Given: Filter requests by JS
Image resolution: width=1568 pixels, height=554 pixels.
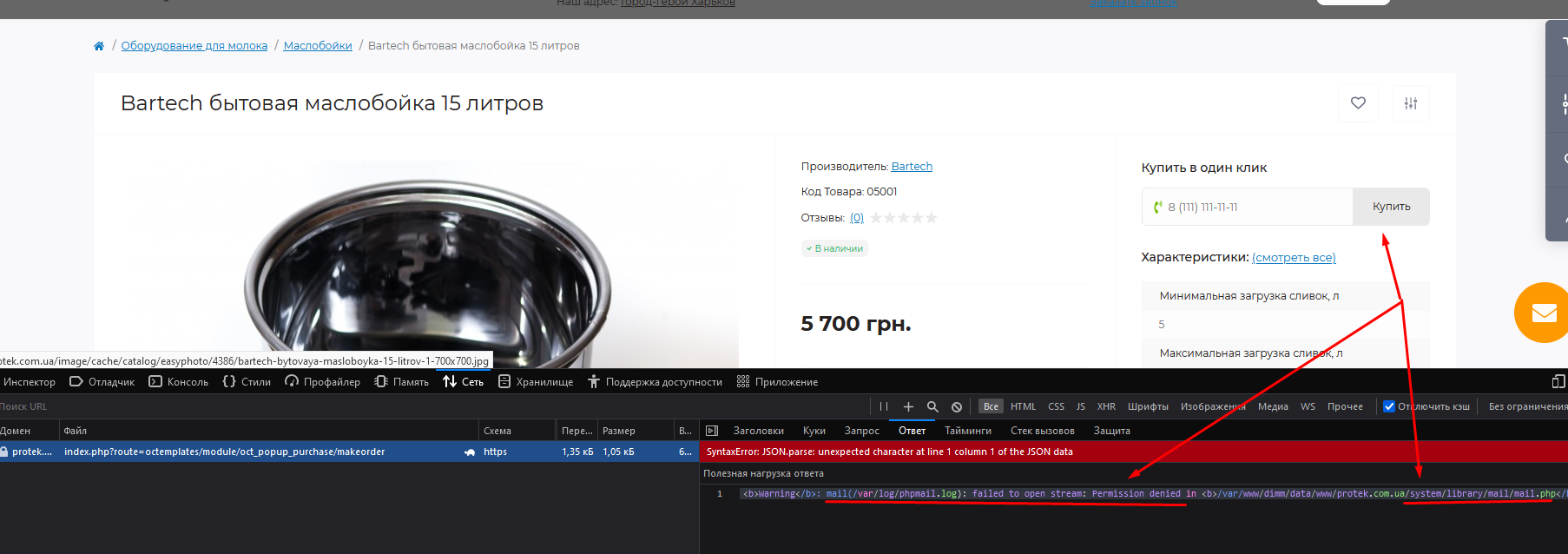Looking at the screenshot, I should point(1081,406).
